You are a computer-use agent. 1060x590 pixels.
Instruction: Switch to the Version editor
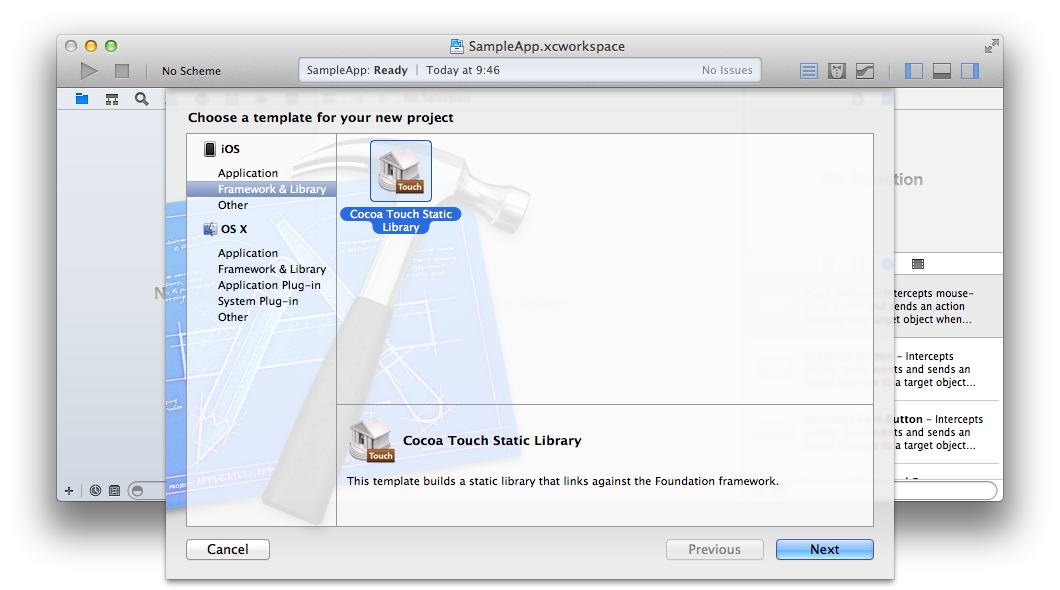[x=865, y=71]
